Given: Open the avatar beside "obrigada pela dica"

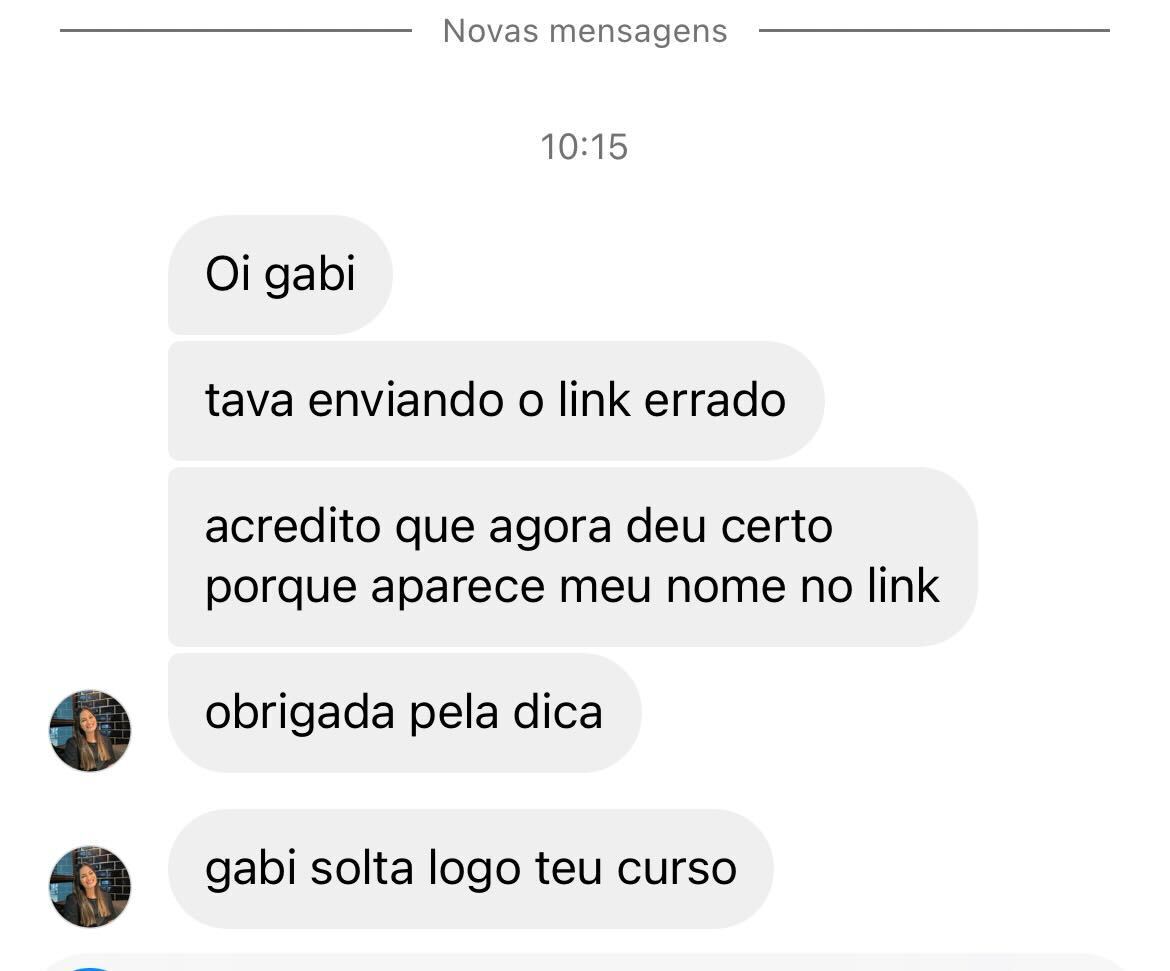Looking at the screenshot, I should [90, 730].
